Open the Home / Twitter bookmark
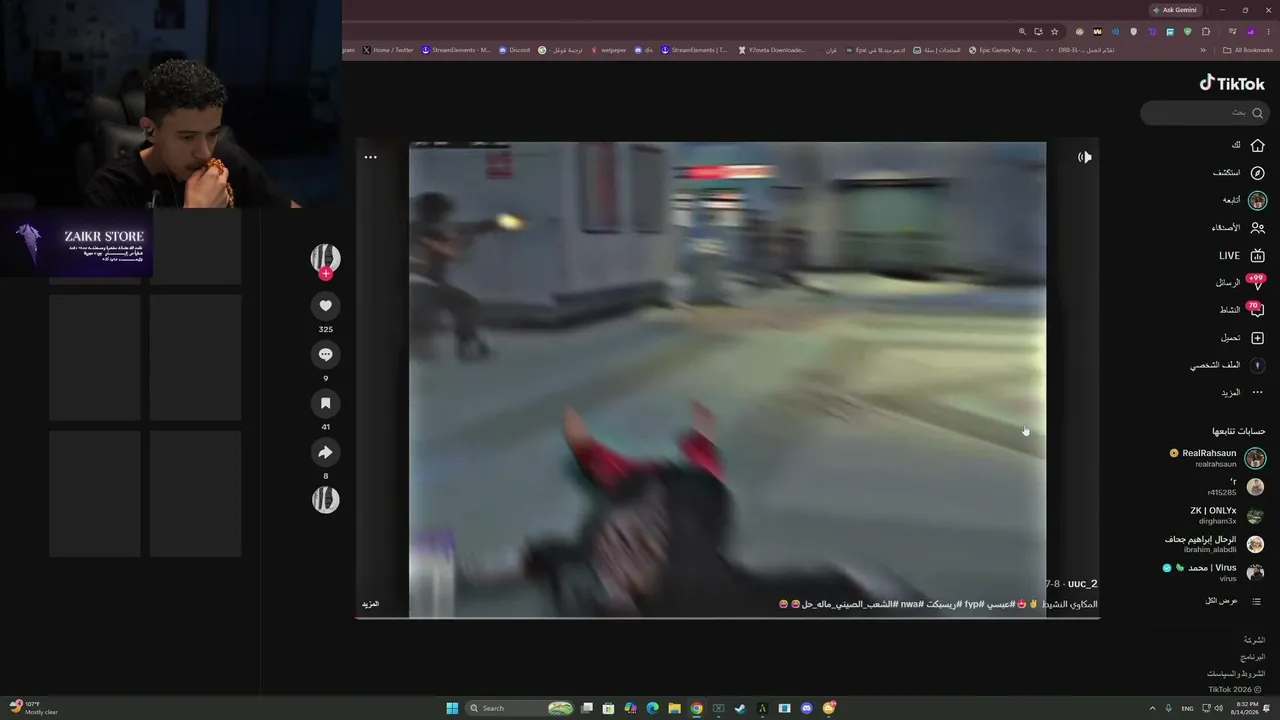This screenshot has height=720, width=1280. (x=388, y=50)
